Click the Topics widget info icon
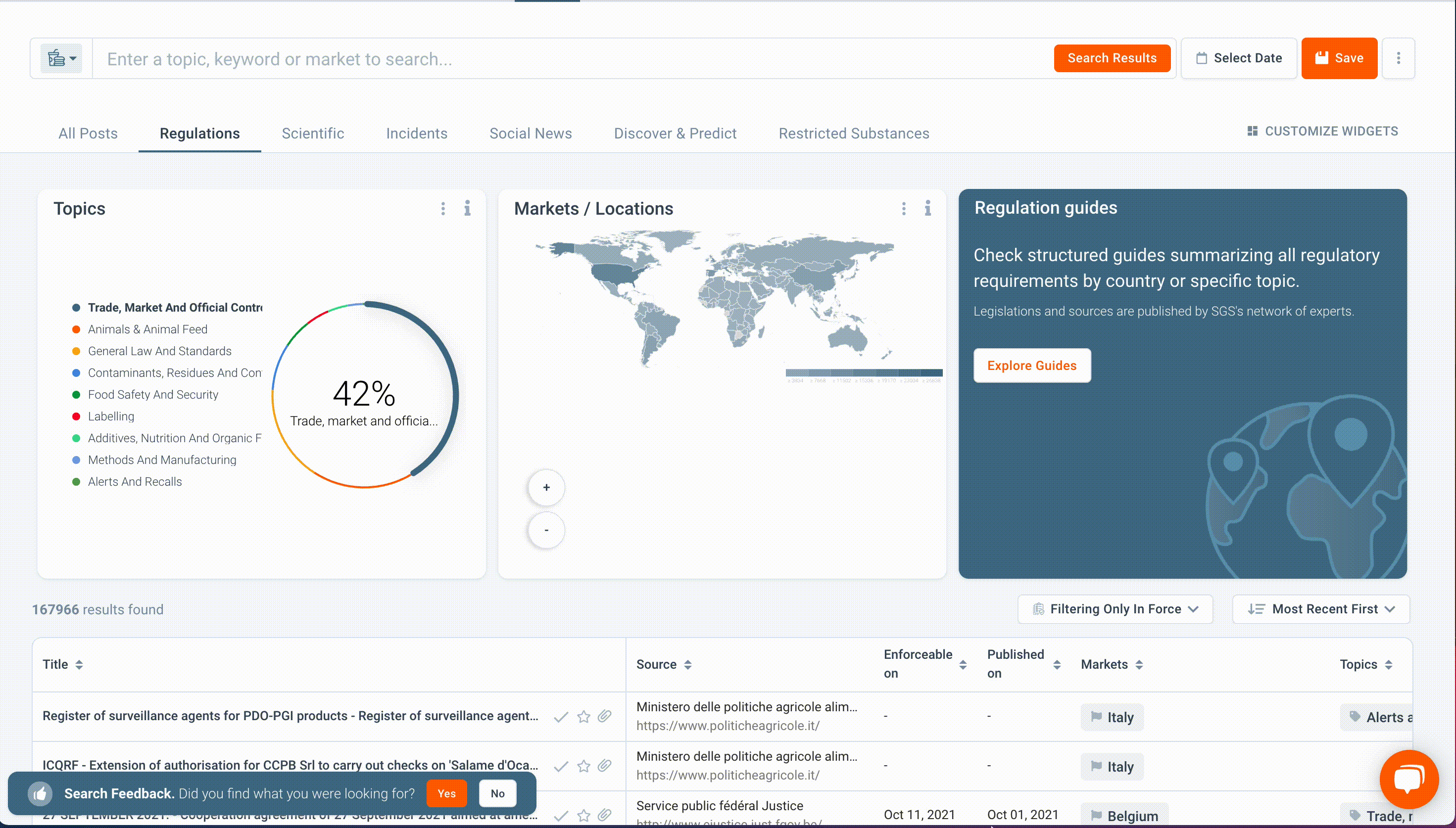 [x=467, y=209]
